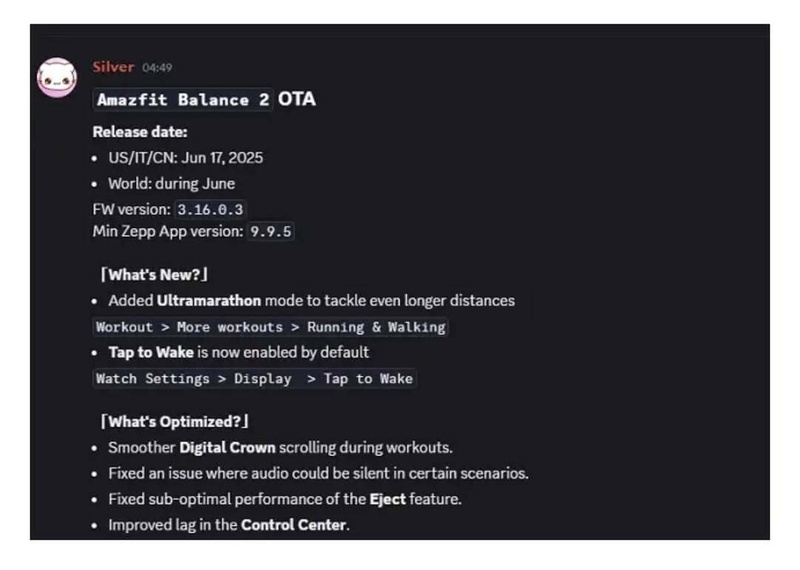Select the Watch Settings > Display path code
Viewport: 800px width, 570px height.
point(254,379)
